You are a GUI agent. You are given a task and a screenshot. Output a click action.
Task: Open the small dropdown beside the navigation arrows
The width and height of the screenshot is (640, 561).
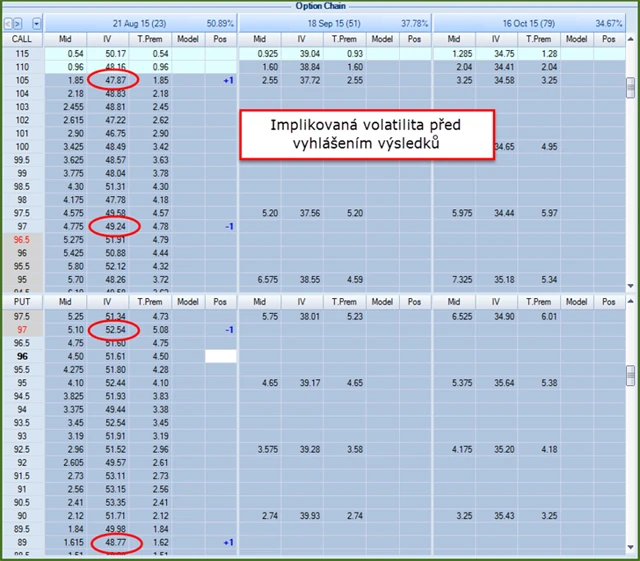pyautogui.click(x=36, y=24)
